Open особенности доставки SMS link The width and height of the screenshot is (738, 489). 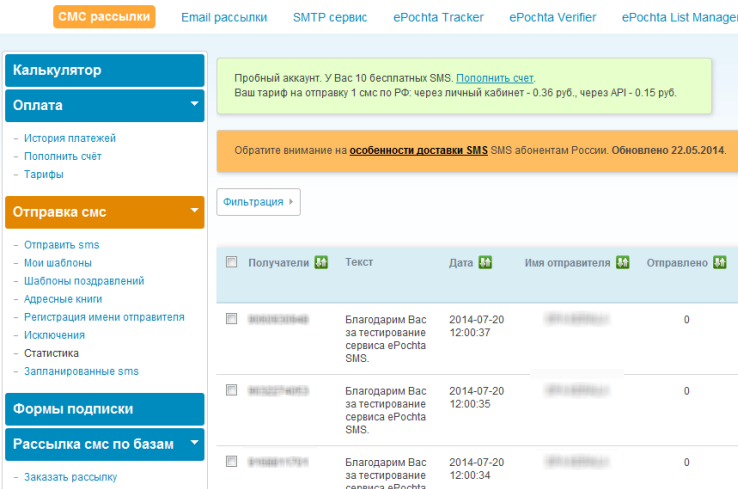point(418,150)
